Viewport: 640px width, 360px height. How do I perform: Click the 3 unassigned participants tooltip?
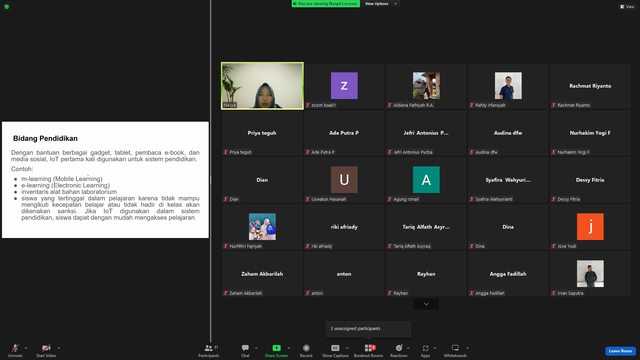point(368,329)
